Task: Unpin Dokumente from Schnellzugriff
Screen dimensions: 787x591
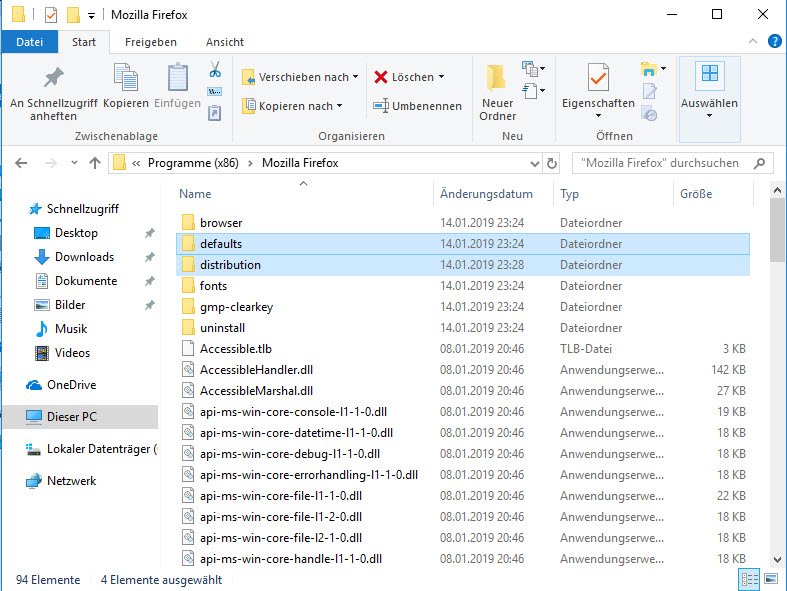Action: 150,281
